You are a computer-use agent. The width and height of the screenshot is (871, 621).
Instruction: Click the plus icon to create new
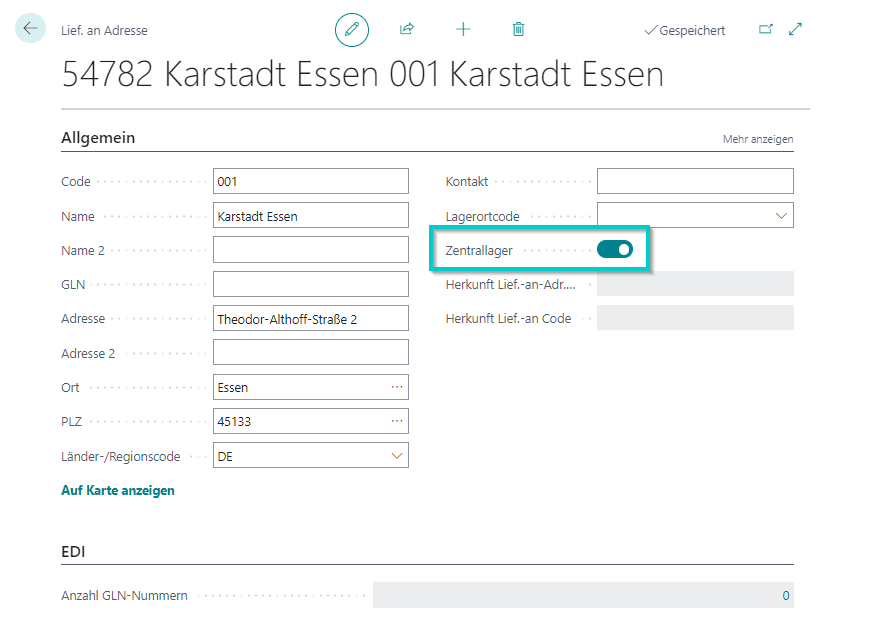(463, 29)
